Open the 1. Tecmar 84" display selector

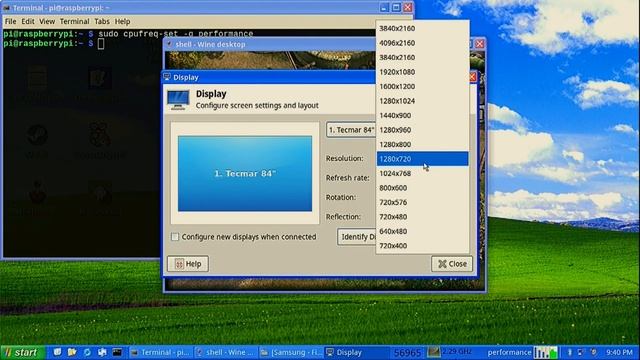coord(351,130)
